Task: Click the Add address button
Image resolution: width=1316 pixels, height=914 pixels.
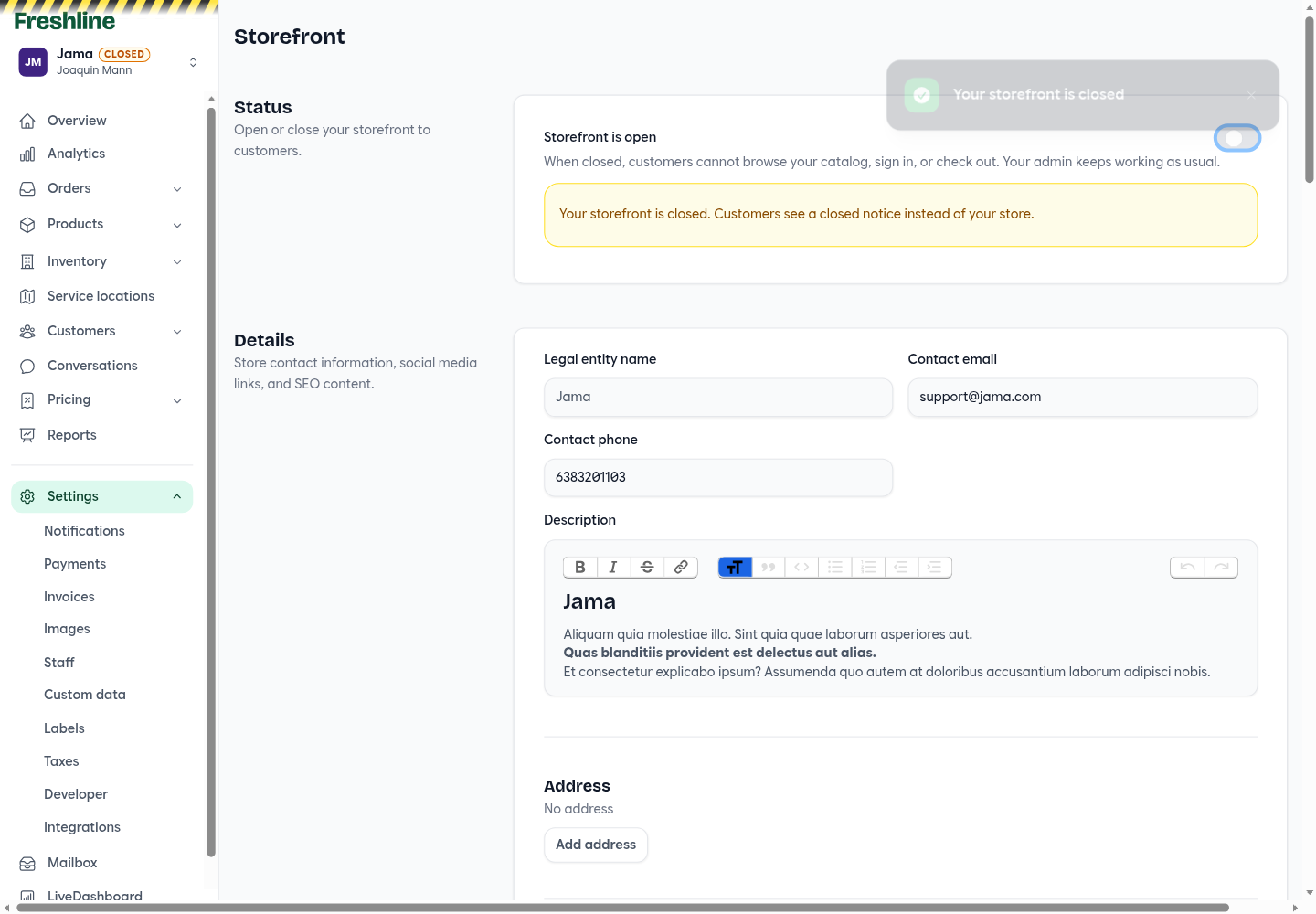Action: (x=596, y=845)
